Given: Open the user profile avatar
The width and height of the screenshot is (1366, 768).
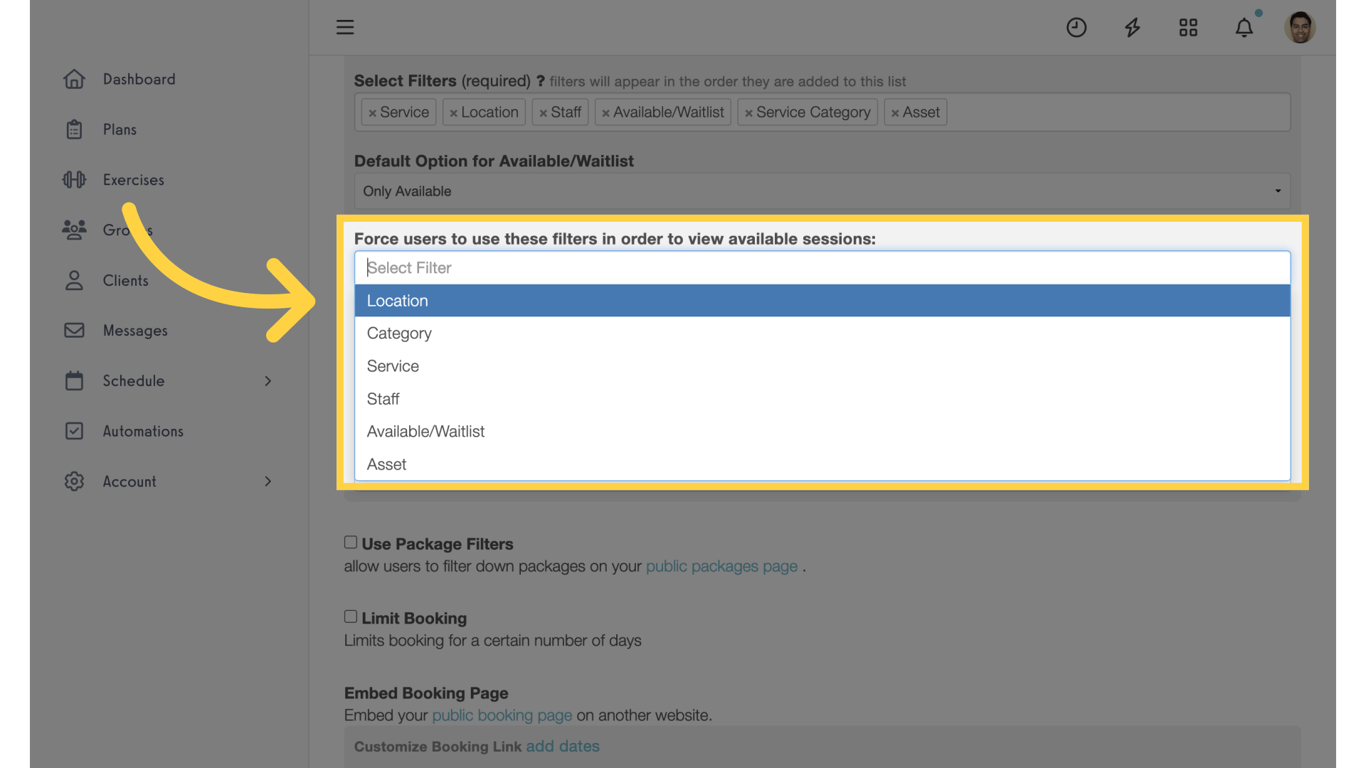Looking at the screenshot, I should (x=1300, y=28).
